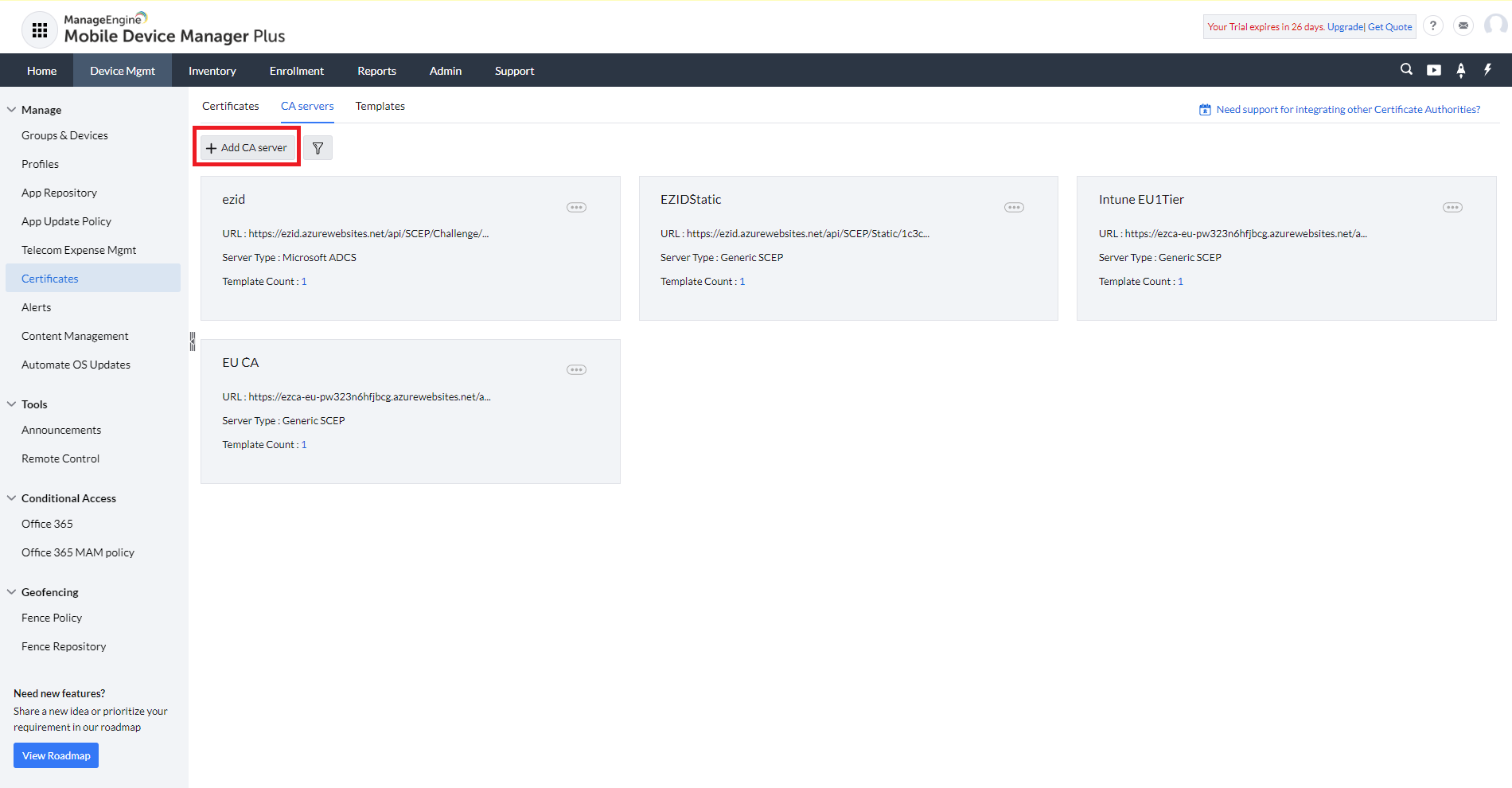The height and width of the screenshot is (788, 1512).
Task: Click the EU CA card title
Action: 240,363
